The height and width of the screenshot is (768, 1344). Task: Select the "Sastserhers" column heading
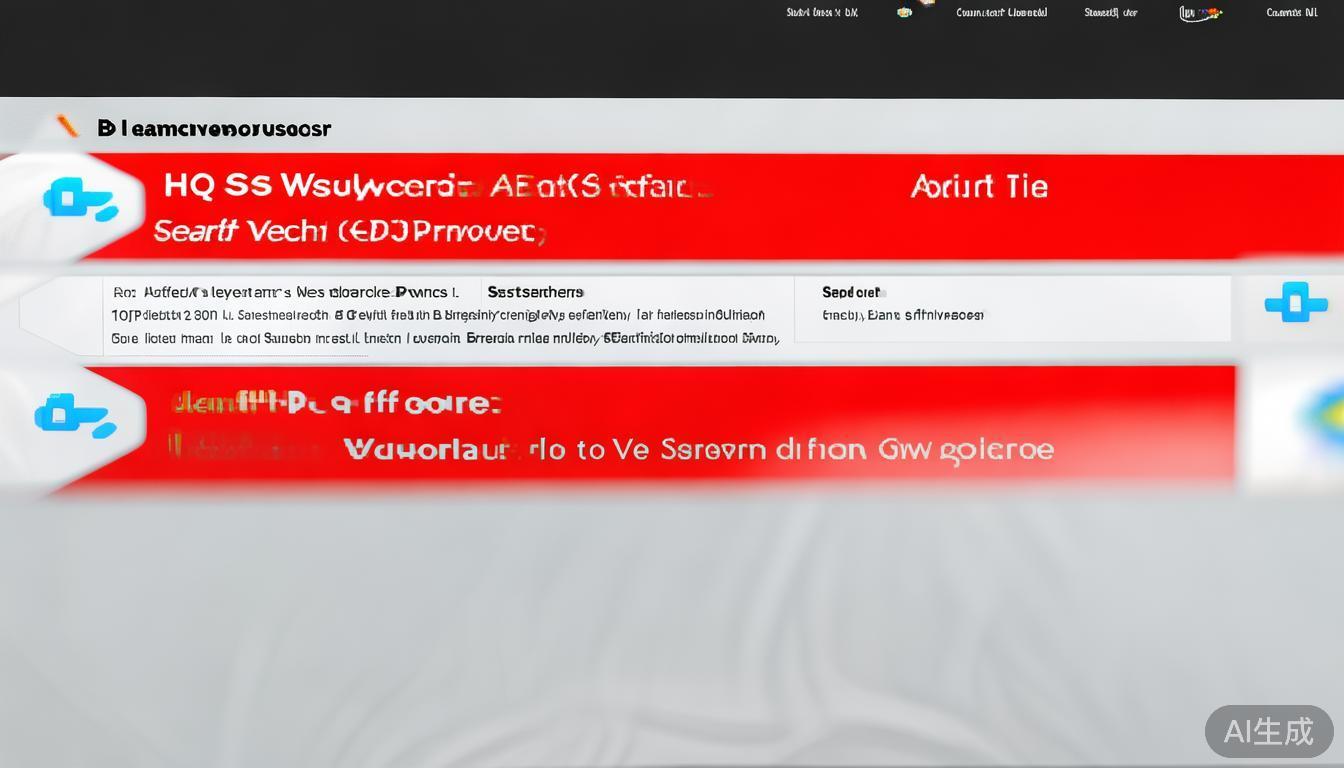535,292
